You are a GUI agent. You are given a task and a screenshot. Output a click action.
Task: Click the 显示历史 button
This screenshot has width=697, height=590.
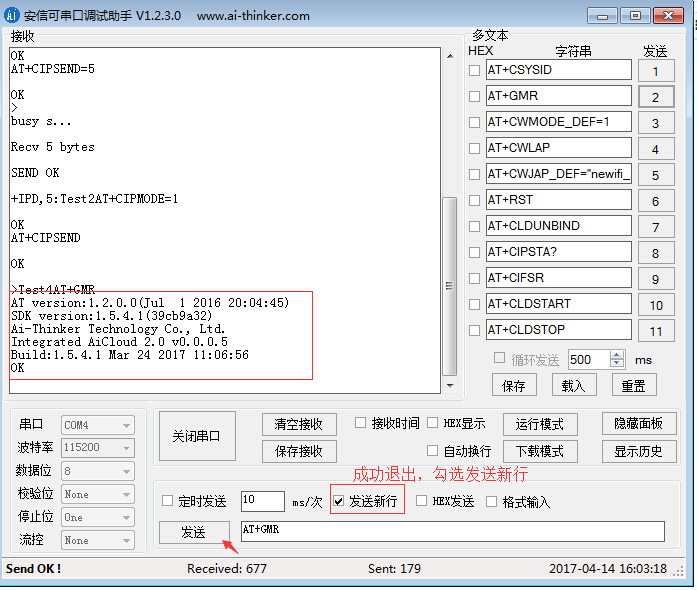click(639, 451)
